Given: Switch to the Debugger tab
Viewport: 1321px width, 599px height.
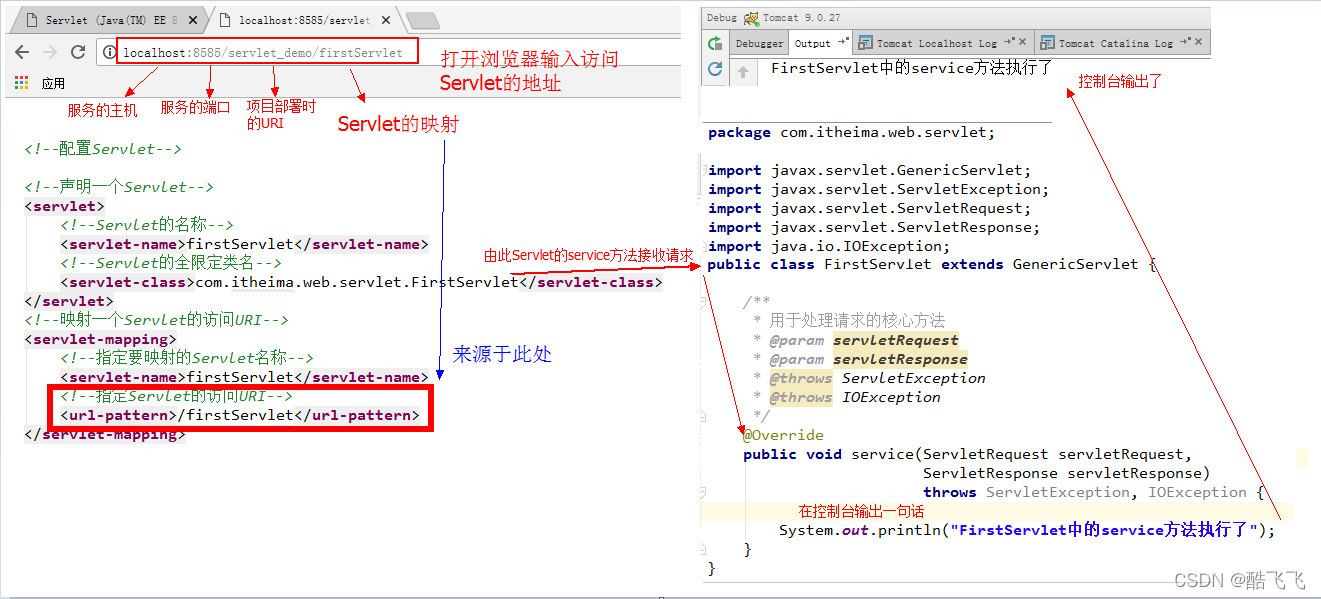Looking at the screenshot, I should pos(760,43).
